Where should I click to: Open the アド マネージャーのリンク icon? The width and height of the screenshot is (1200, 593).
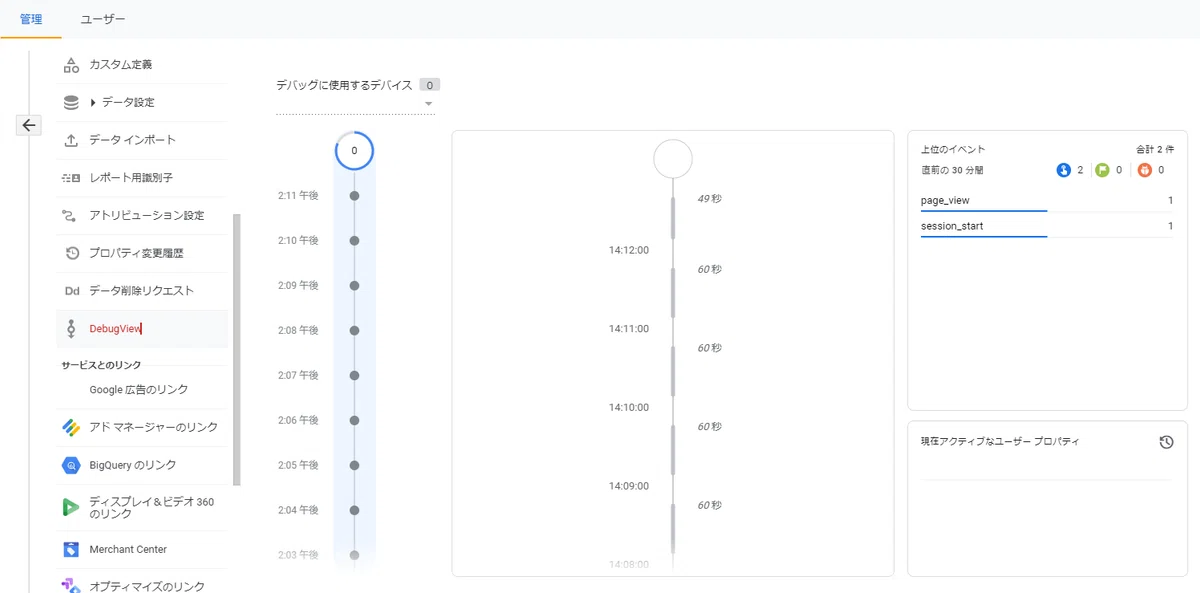pos(71,427)
